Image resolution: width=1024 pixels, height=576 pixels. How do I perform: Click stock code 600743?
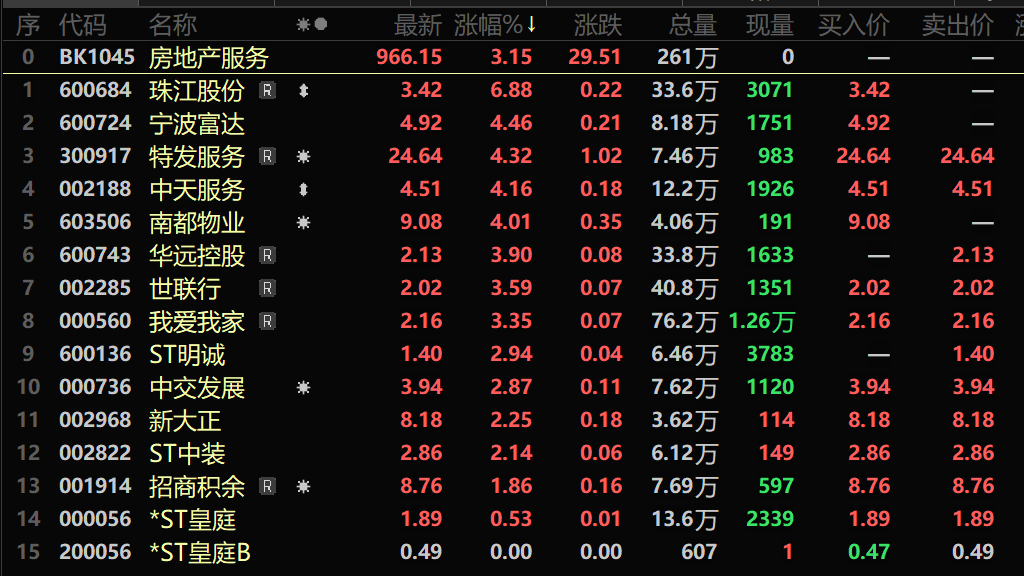pos(95,255)
